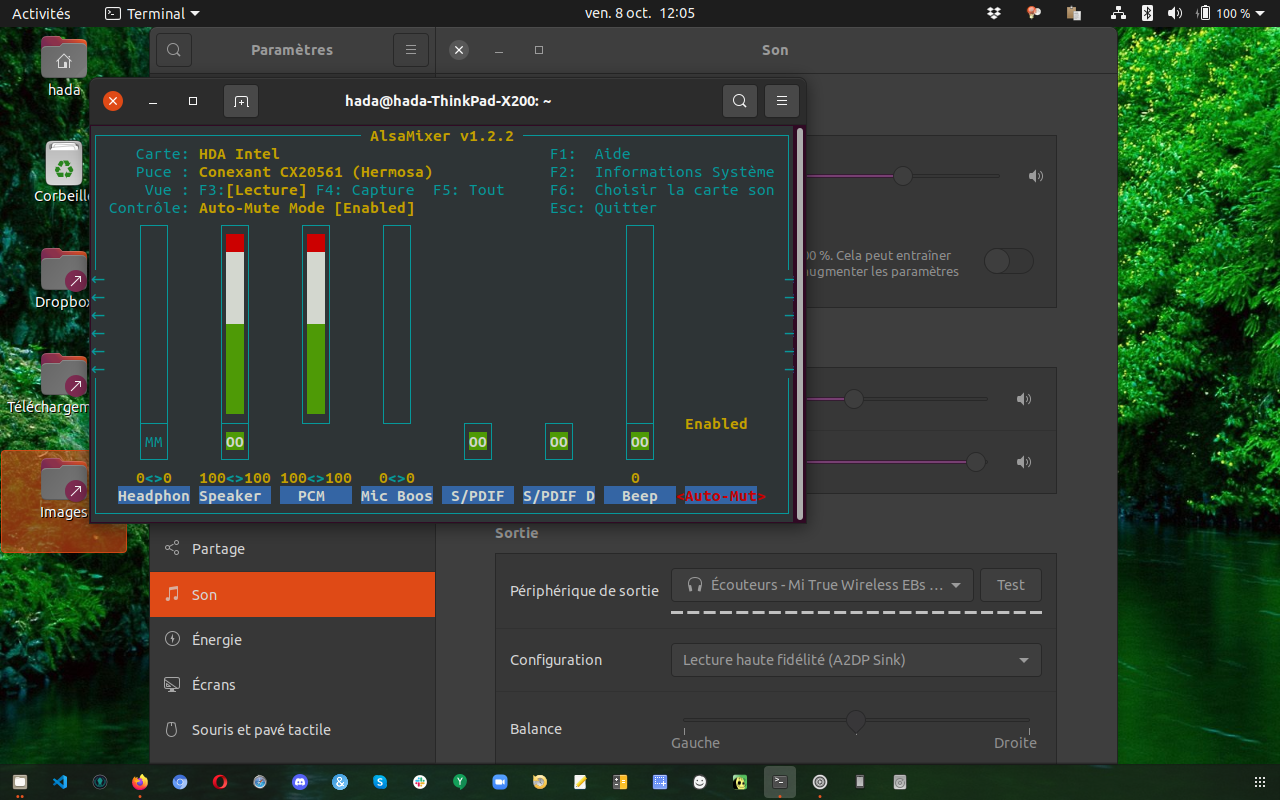This screenshot has height=800, width=1280.
Task: Toggle Beep mute indicator in AlsaMixer
Action: tap(640, 442)
